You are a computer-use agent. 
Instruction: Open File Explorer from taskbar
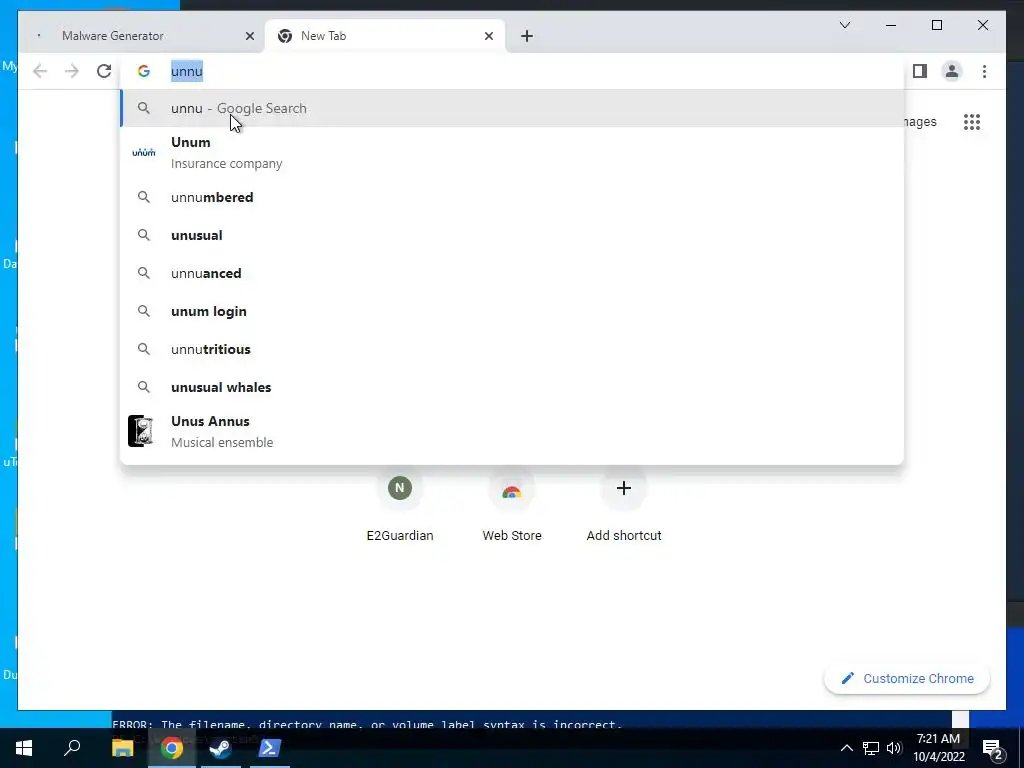[122, 748]
